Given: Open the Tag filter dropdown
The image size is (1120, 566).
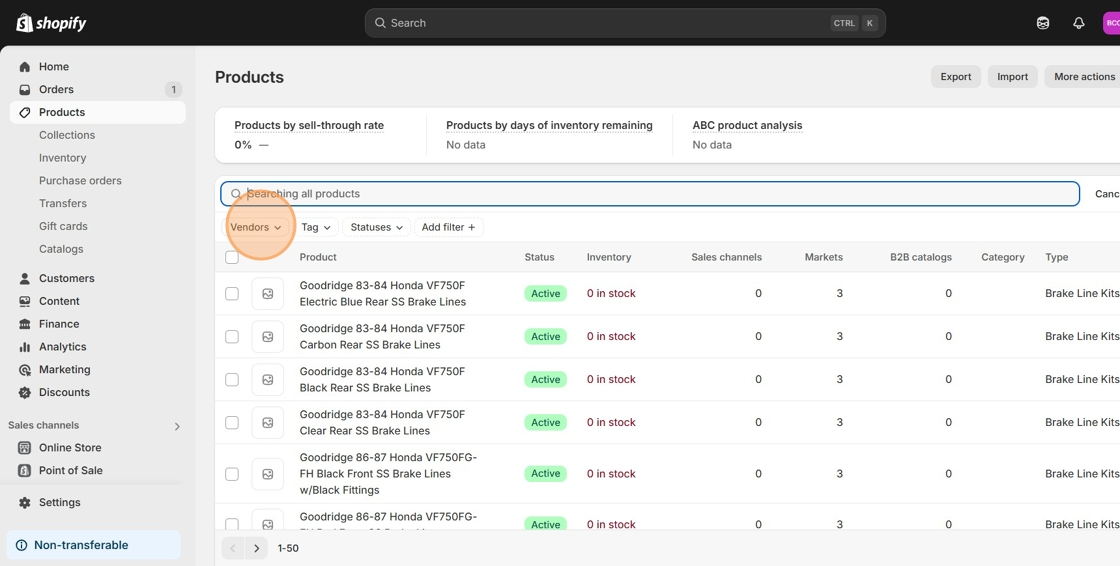Looking at the screenshot, I should (316, 227).
